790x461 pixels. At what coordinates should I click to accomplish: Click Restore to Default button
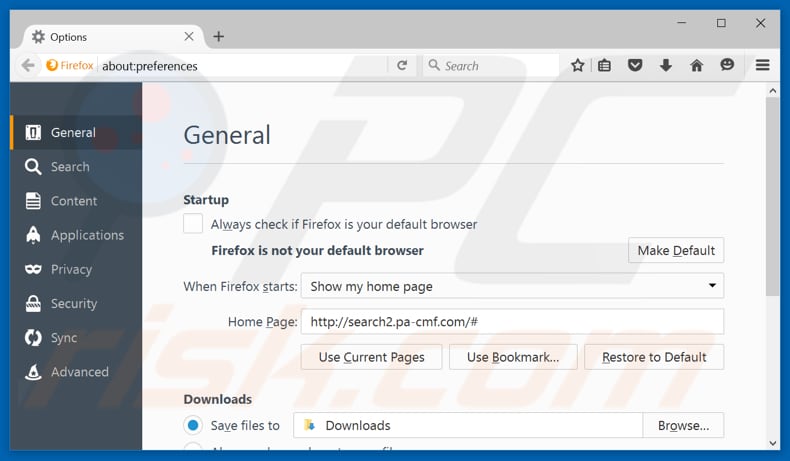click(x=654, y=357)
